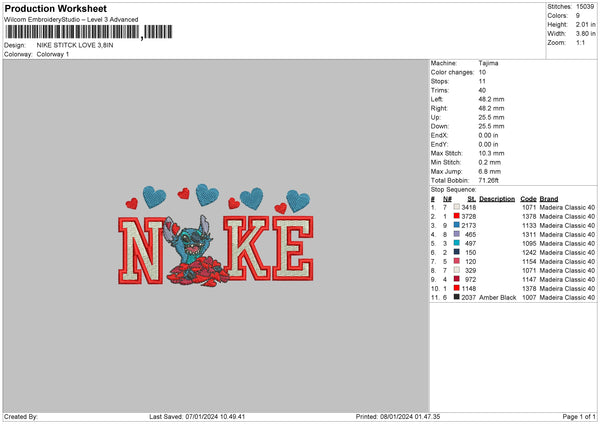The image size is (600, 424).
Task: Click the Code column header
Action: pyautogui.click(x=528, y=199)
